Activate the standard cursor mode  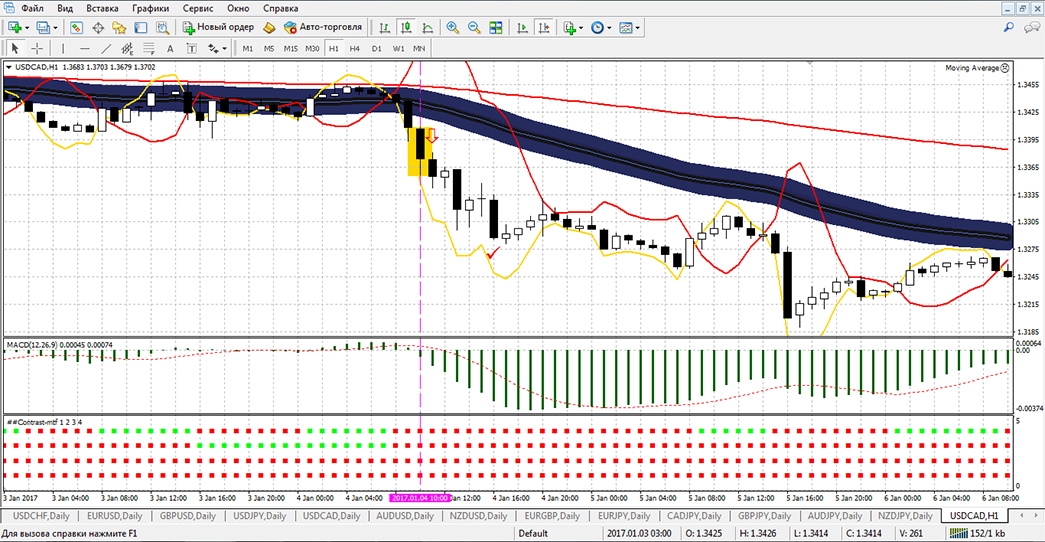click(x=15, y=48)
